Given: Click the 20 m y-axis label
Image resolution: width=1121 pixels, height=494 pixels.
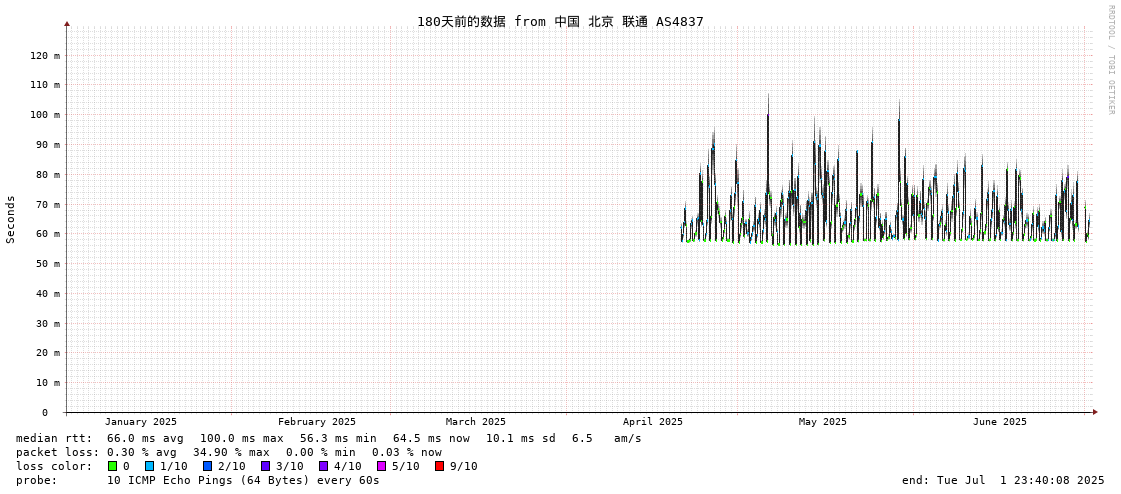Looking at the screenshot, I should pyautogui.click(x=49, y=352).
